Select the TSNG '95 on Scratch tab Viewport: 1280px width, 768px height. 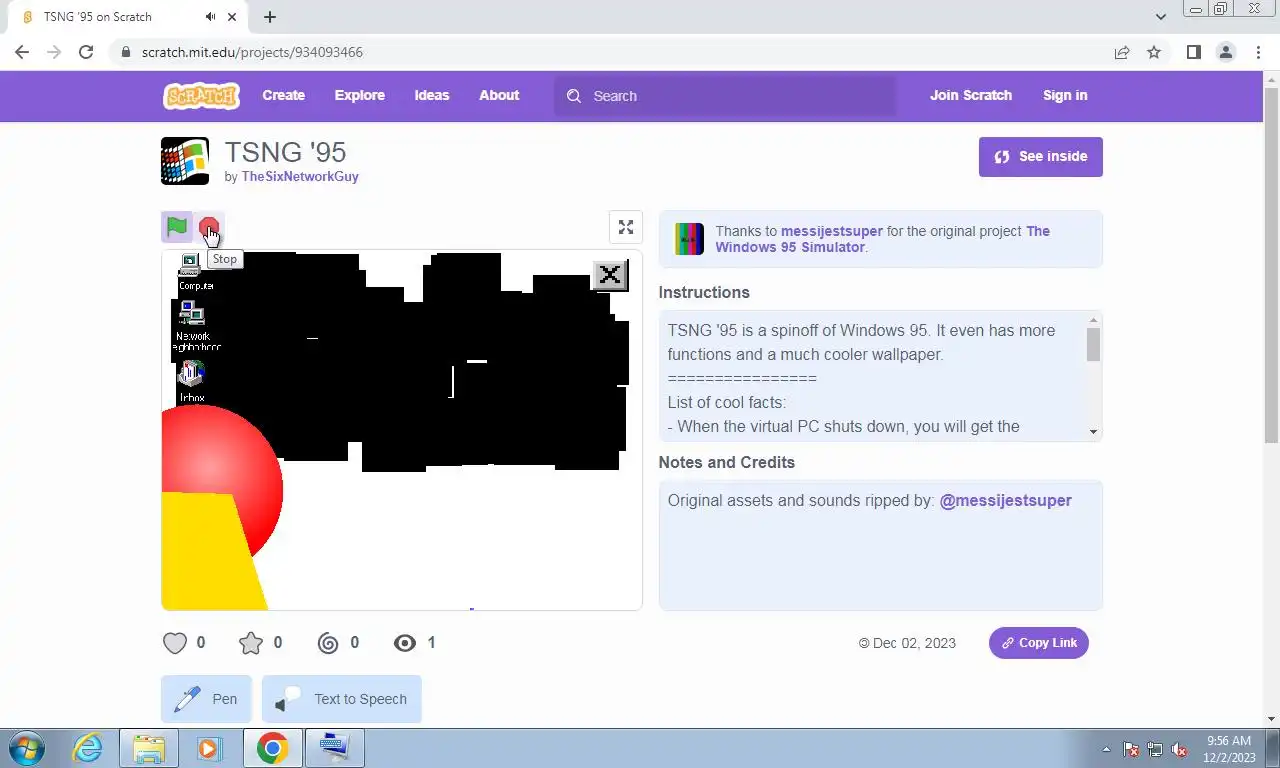[x=125, y=17]
